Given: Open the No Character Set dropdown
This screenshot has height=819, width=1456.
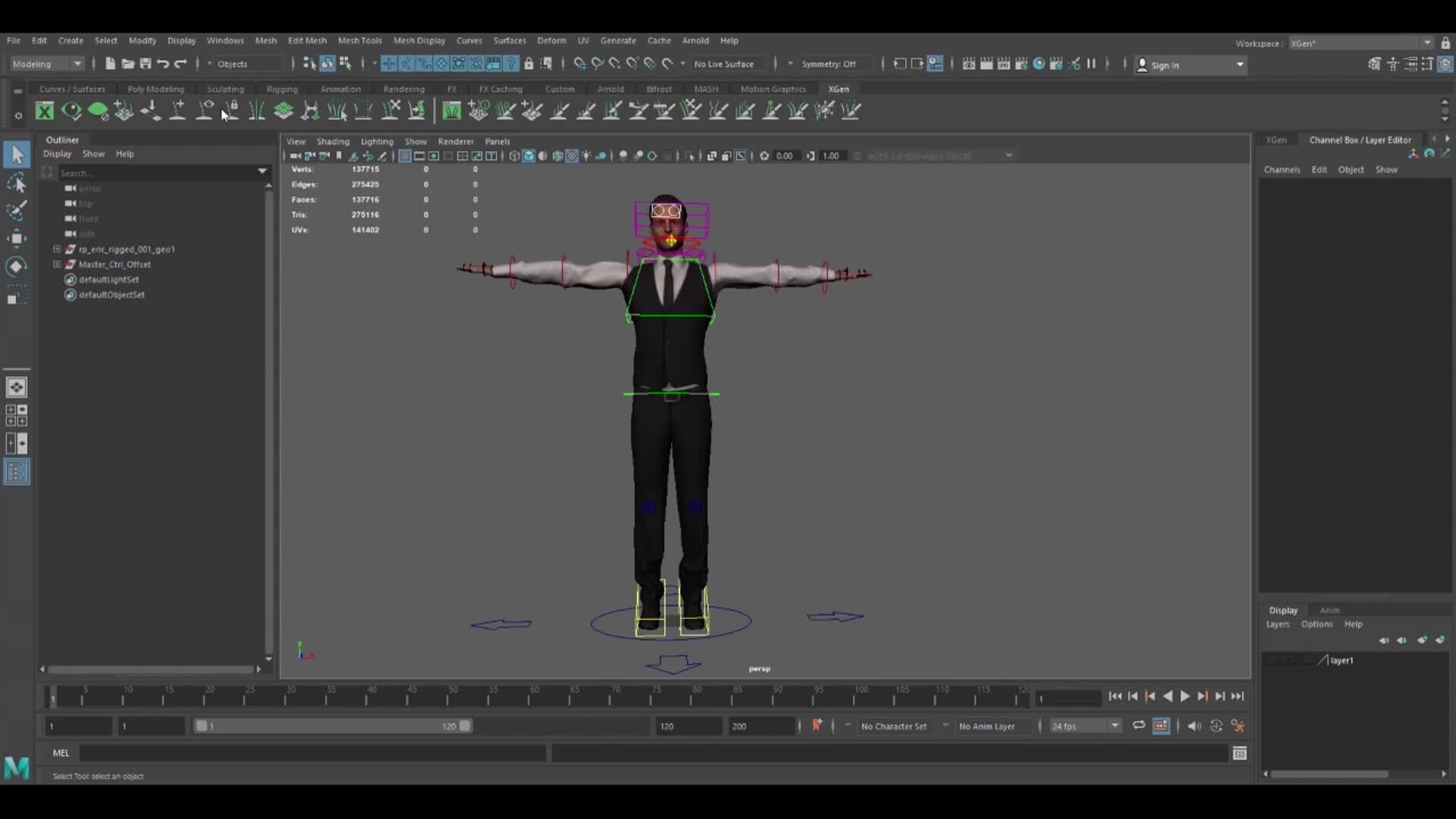Looking at the screenshot, I should (x=902, y=726).
